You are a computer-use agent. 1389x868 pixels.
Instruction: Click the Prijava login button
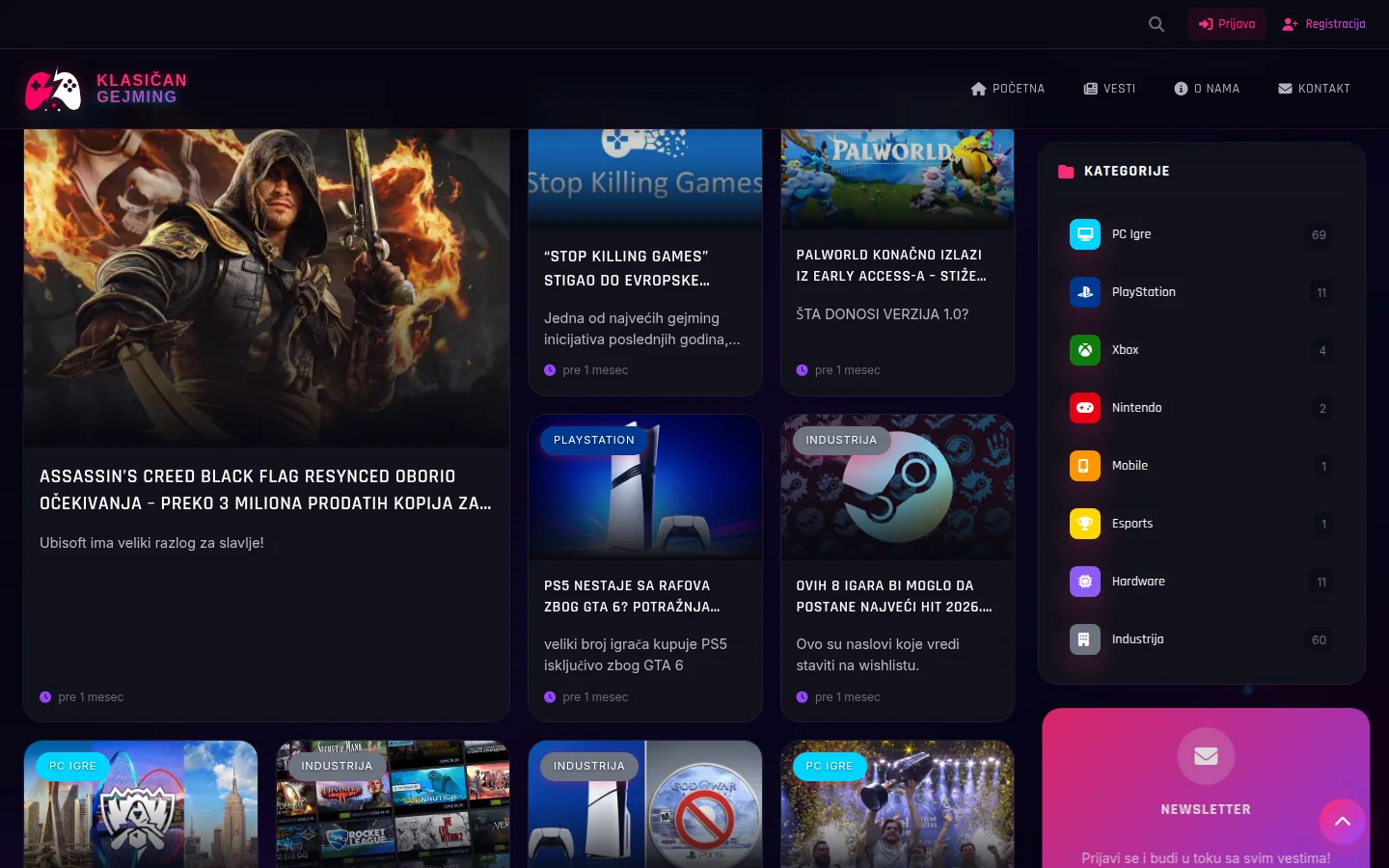click(x=1227, y=24)
